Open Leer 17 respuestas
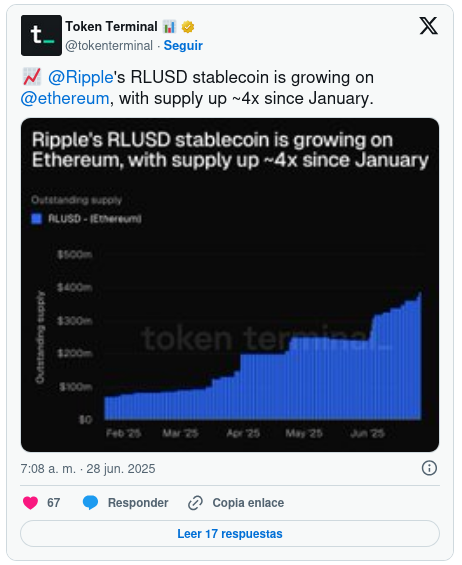This screenshot has width=462, height=565. pos(230,534)
